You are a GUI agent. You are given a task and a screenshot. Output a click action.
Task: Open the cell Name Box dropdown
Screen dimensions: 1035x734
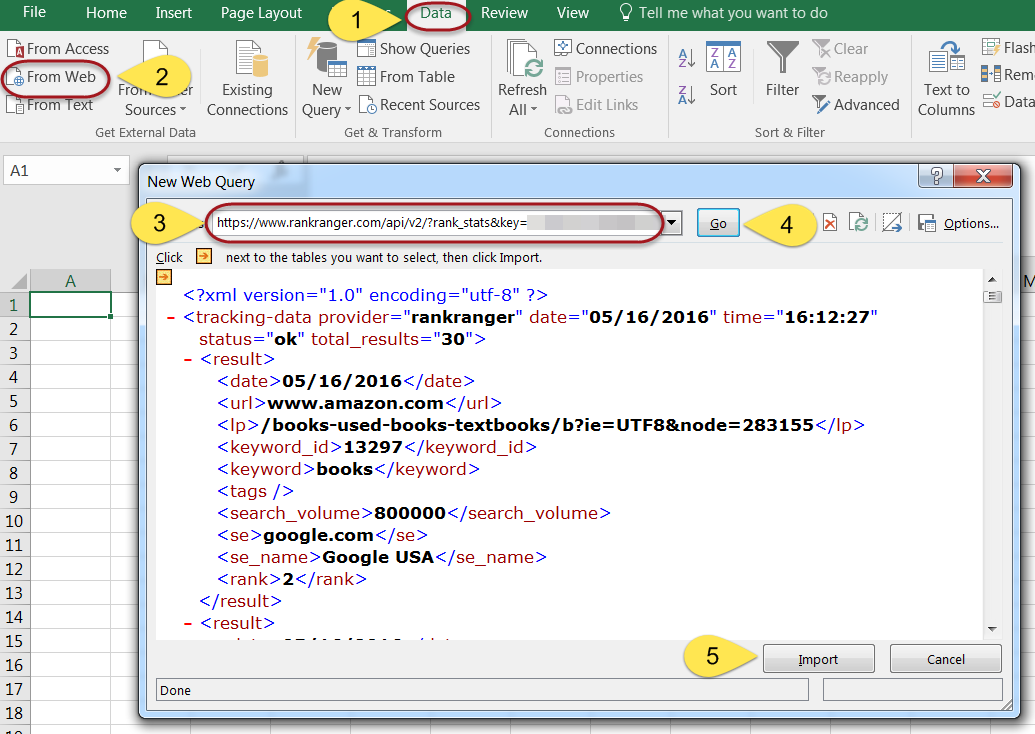click(x=116, y=171)
